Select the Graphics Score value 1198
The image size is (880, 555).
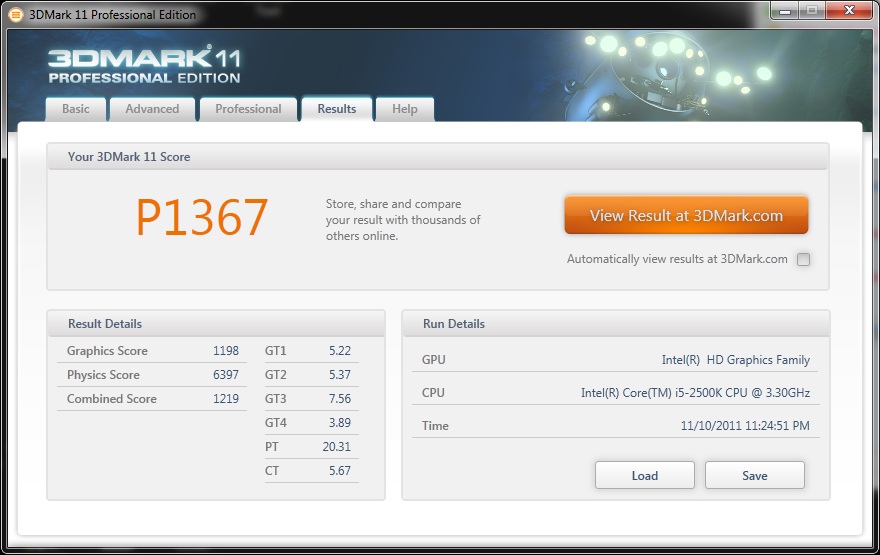(x=226, y=351)
